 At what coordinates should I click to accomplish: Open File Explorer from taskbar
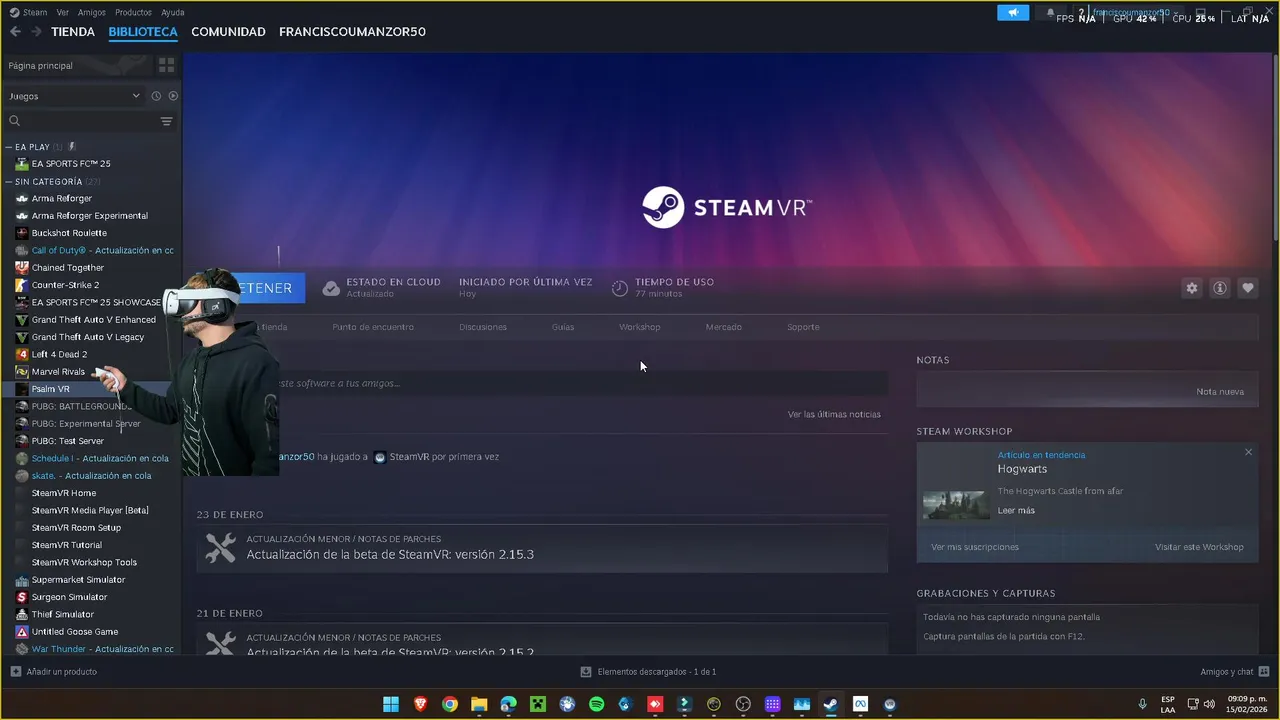[x=479, y=704]
